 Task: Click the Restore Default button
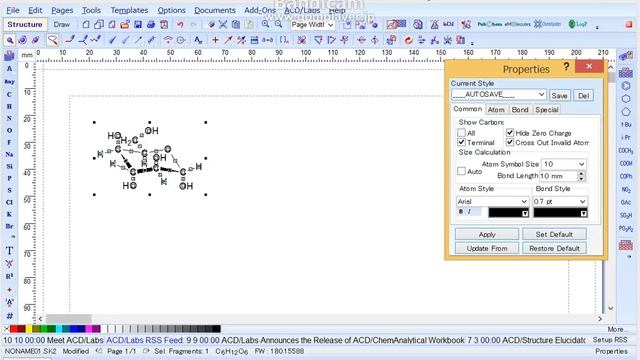[554, 248]
